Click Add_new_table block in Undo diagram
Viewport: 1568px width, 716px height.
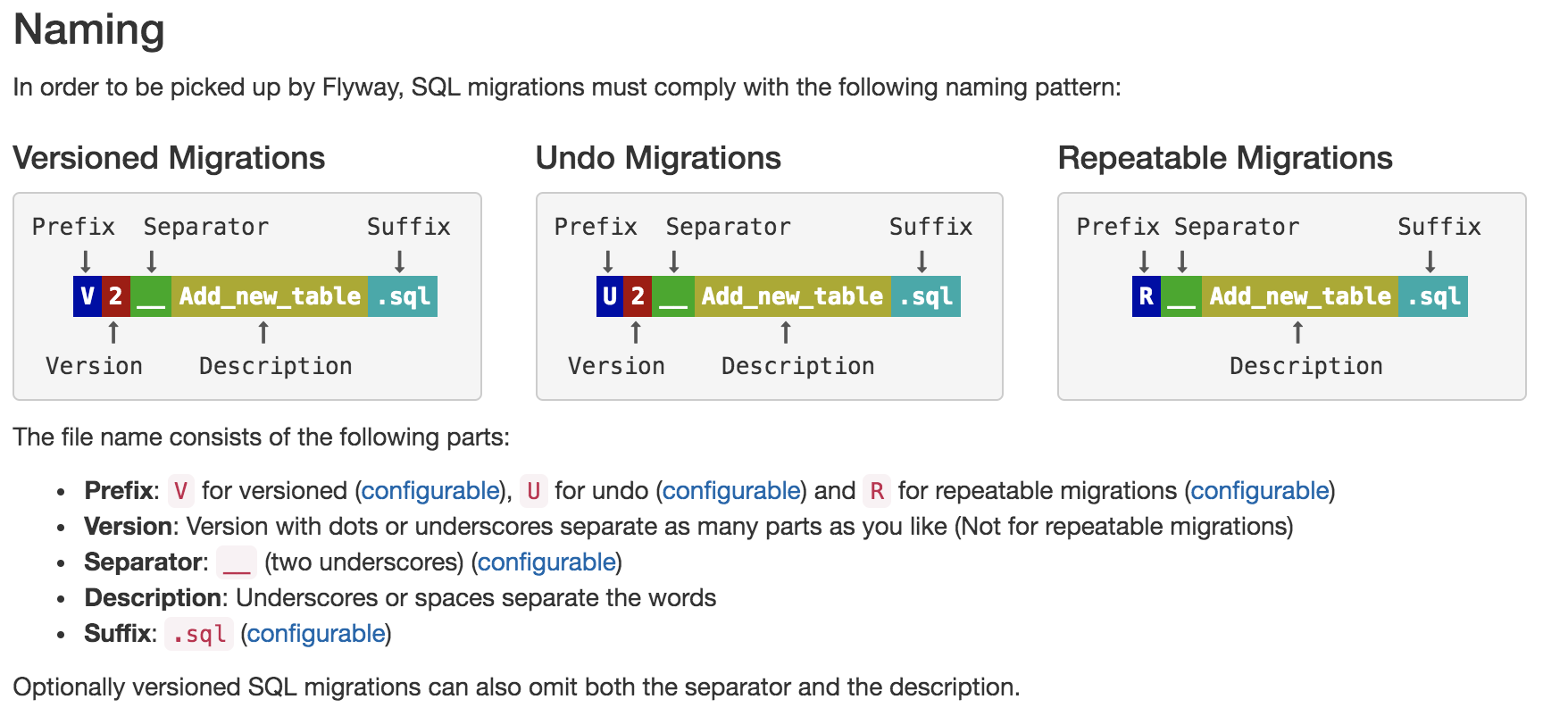(792, 296)
